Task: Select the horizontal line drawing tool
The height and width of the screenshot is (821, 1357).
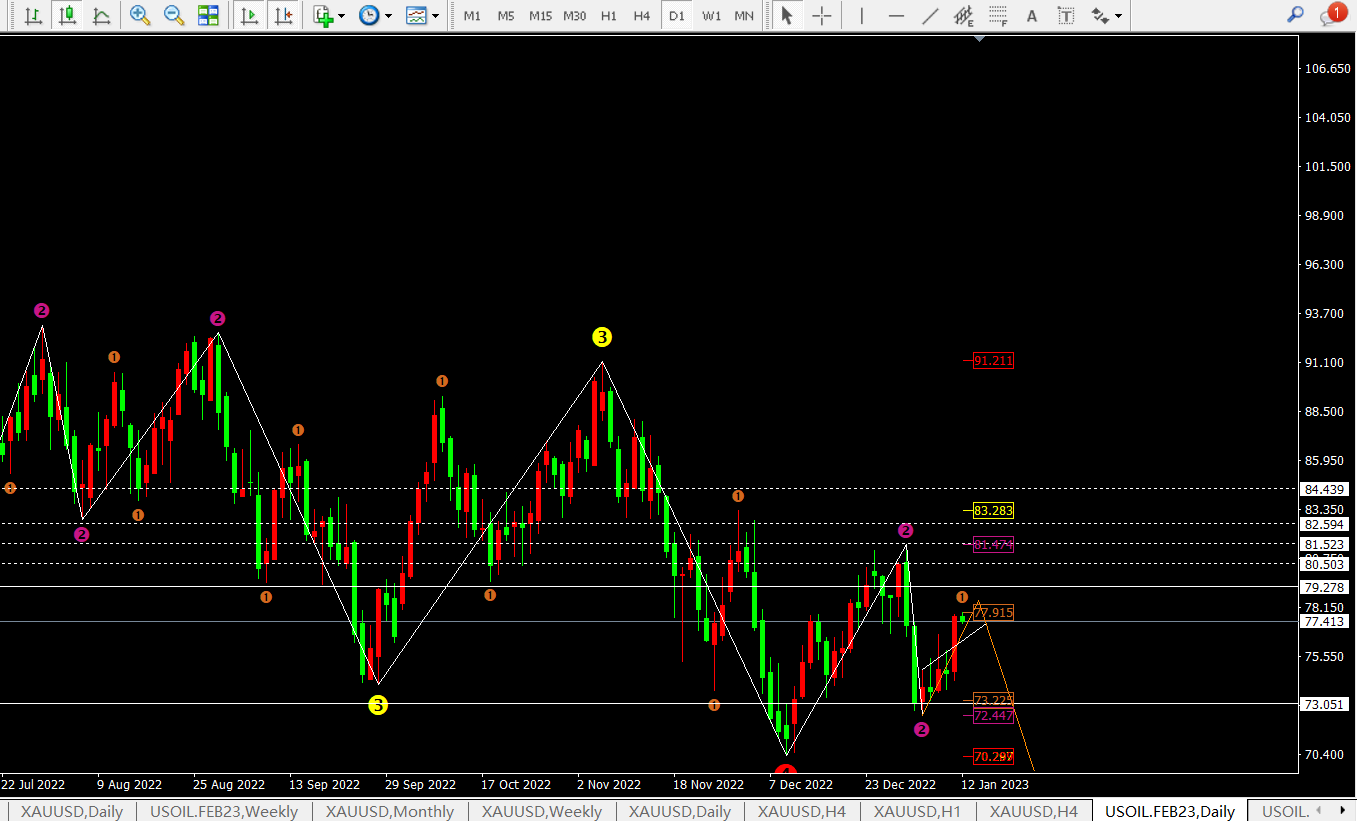Action: (896, 15)
